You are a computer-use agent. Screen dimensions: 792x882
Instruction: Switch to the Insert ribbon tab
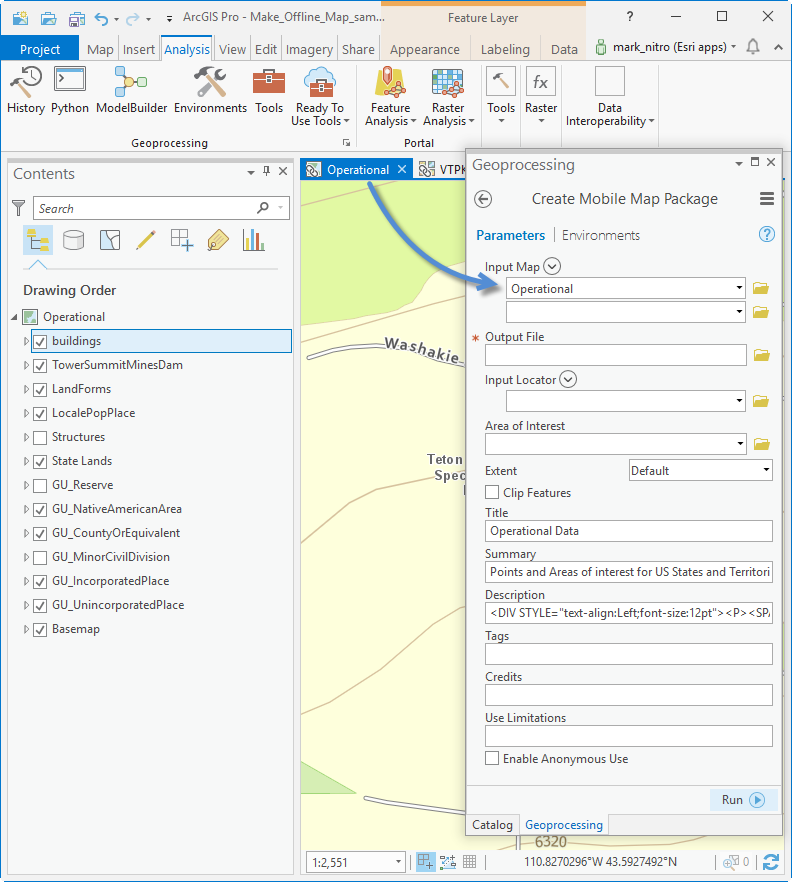(x=138, y=50)
